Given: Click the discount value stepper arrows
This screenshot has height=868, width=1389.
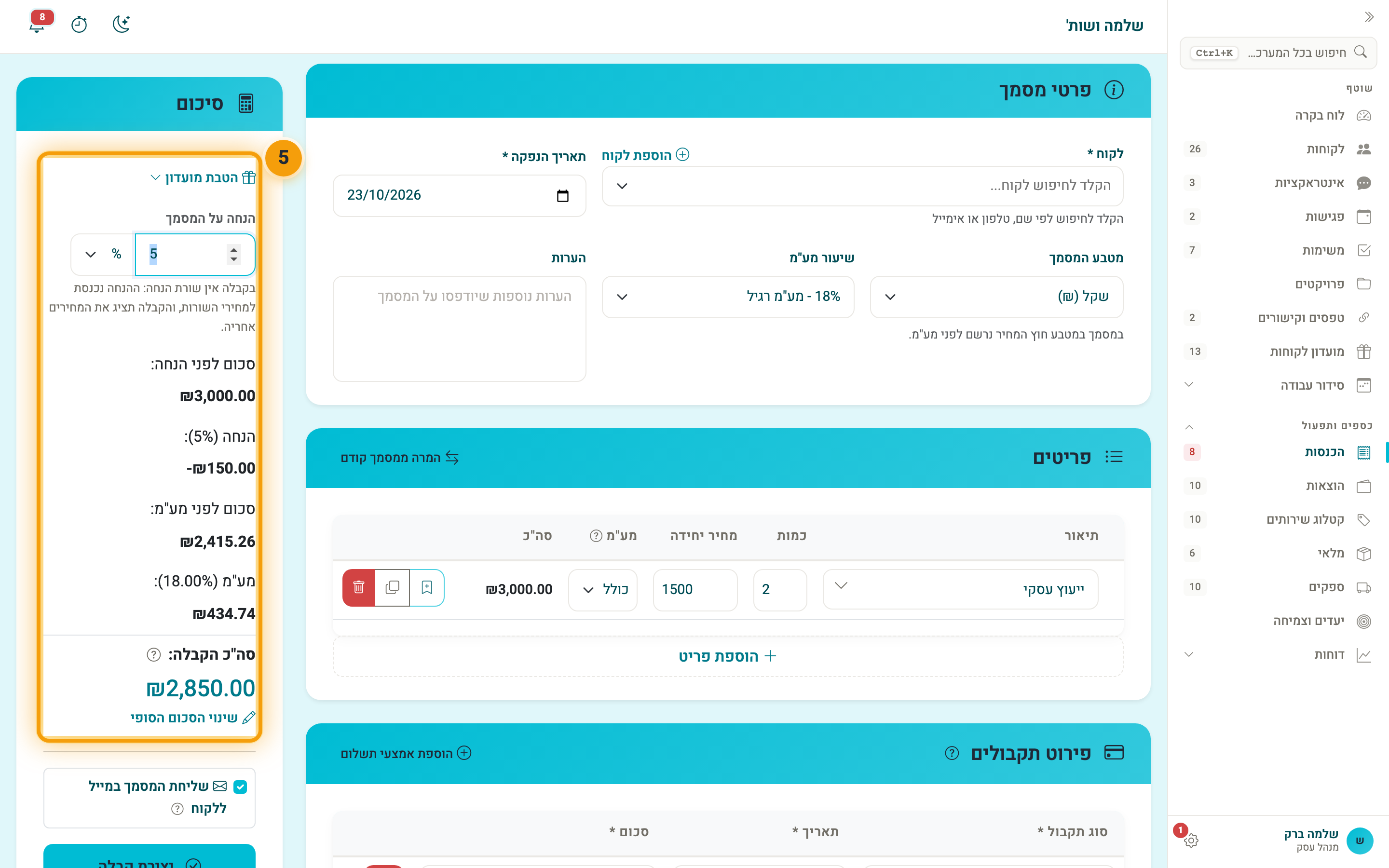Looking at the screenshot, I should (x=233, y=254).
